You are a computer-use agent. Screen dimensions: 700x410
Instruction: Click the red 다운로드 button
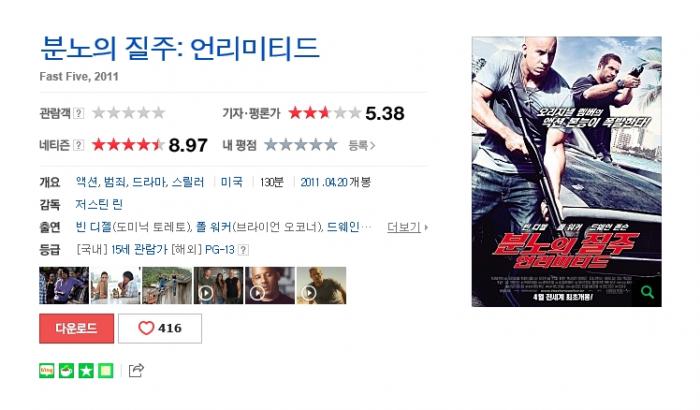tap(76, 328)
